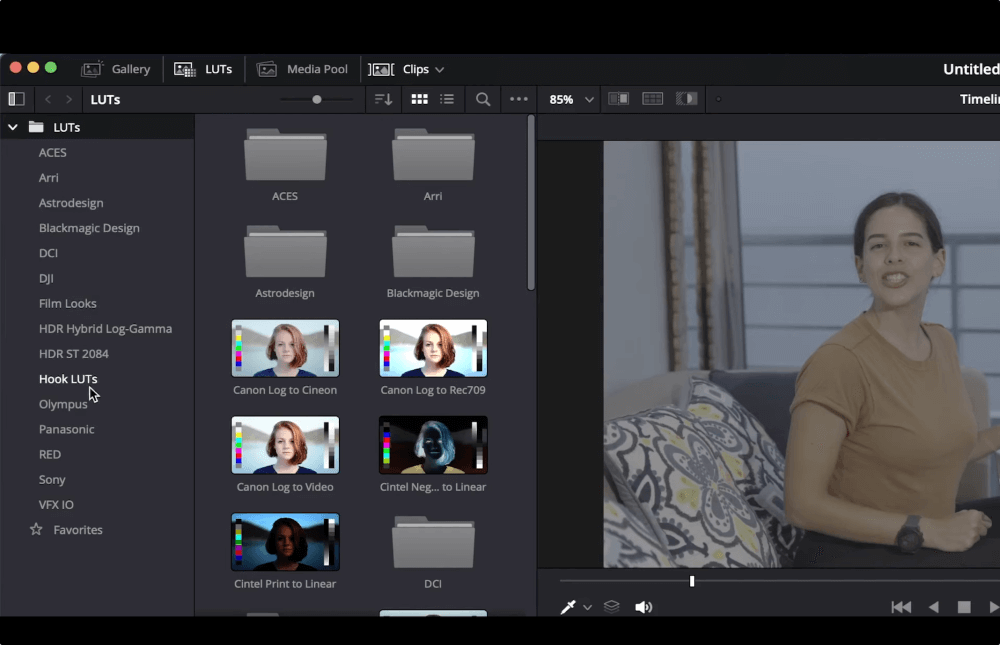Viewport: 1000px width, 645px height.
Task: Select the RED category
Action: 50,454
